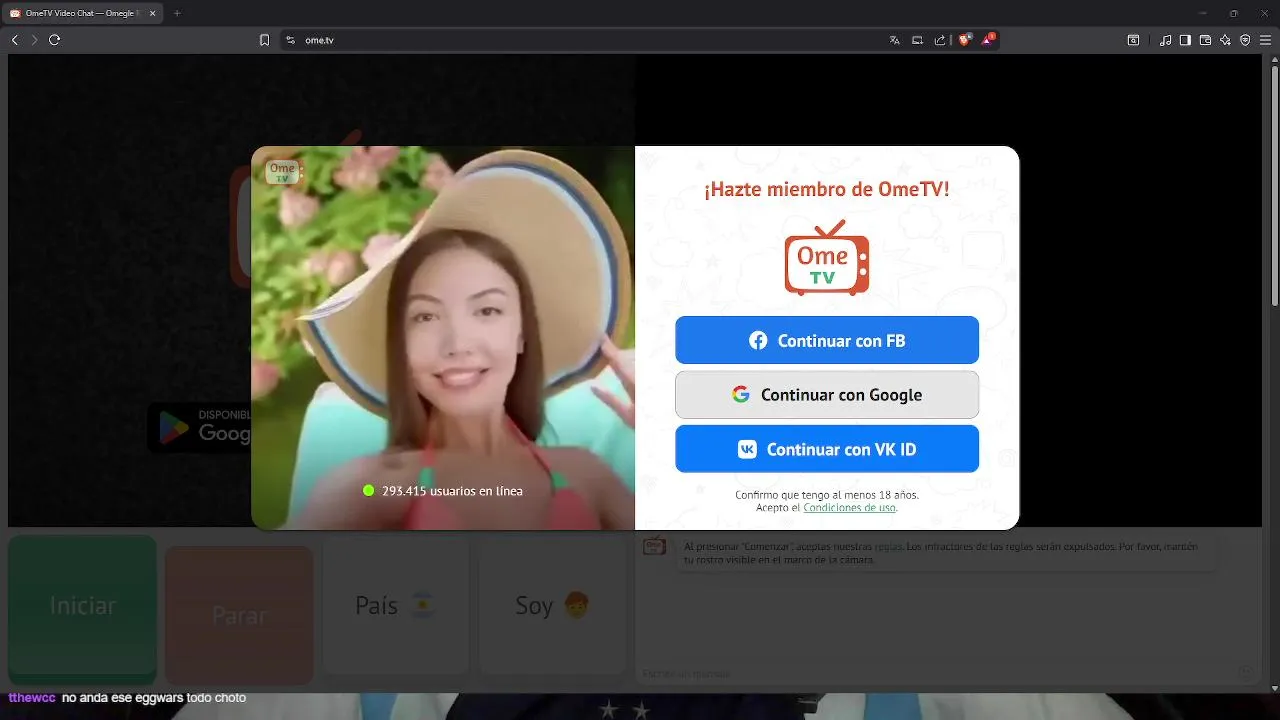Click the ¡Hazte miembro de OmeTV! heading
This screenshot has width=1280, height=720.
(x=827, y=190)
